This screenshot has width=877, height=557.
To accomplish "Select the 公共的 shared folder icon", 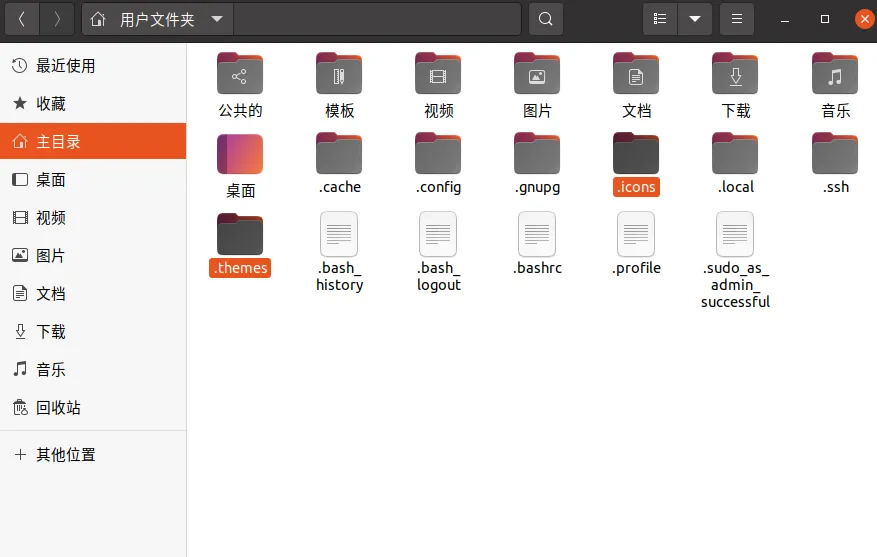I will pos(240,76).
